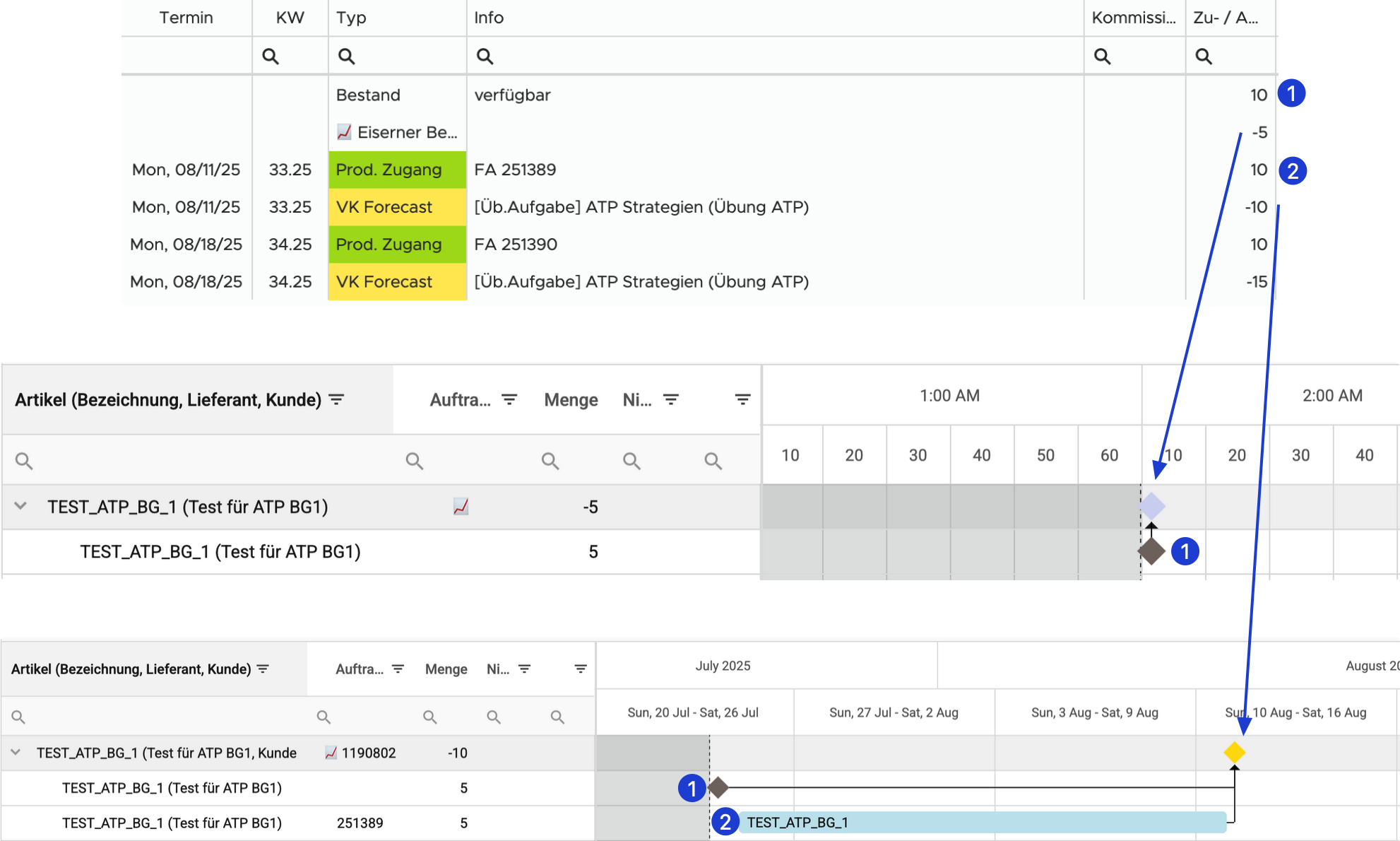The width and height of the screenshot is (1400, 841).
Task: Click the Termin column header
Action: click(186, 18)
